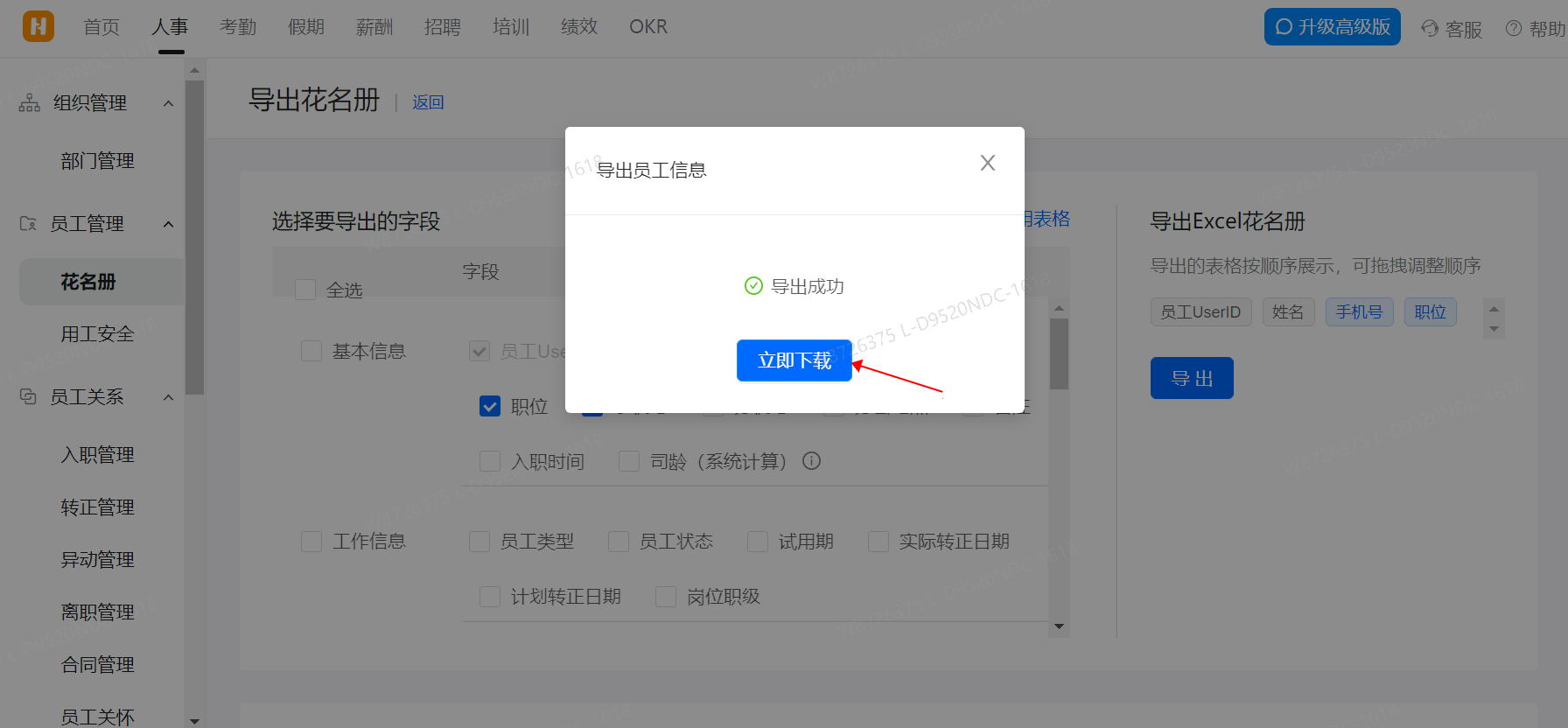Screen dimensions: 1568x728
Task: Click the 员工关系 sidebar icon
Action: click(x=28, y=397)
